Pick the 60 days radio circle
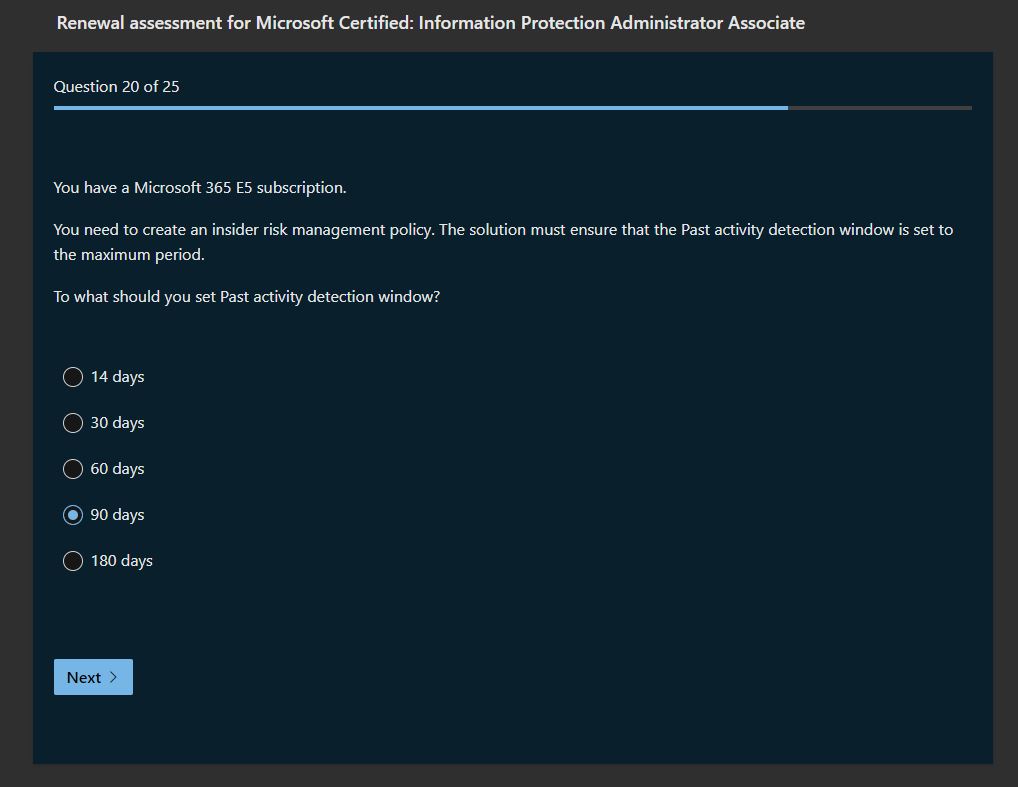This screenshot has width=1018, height=787. [x=73, y=469]
